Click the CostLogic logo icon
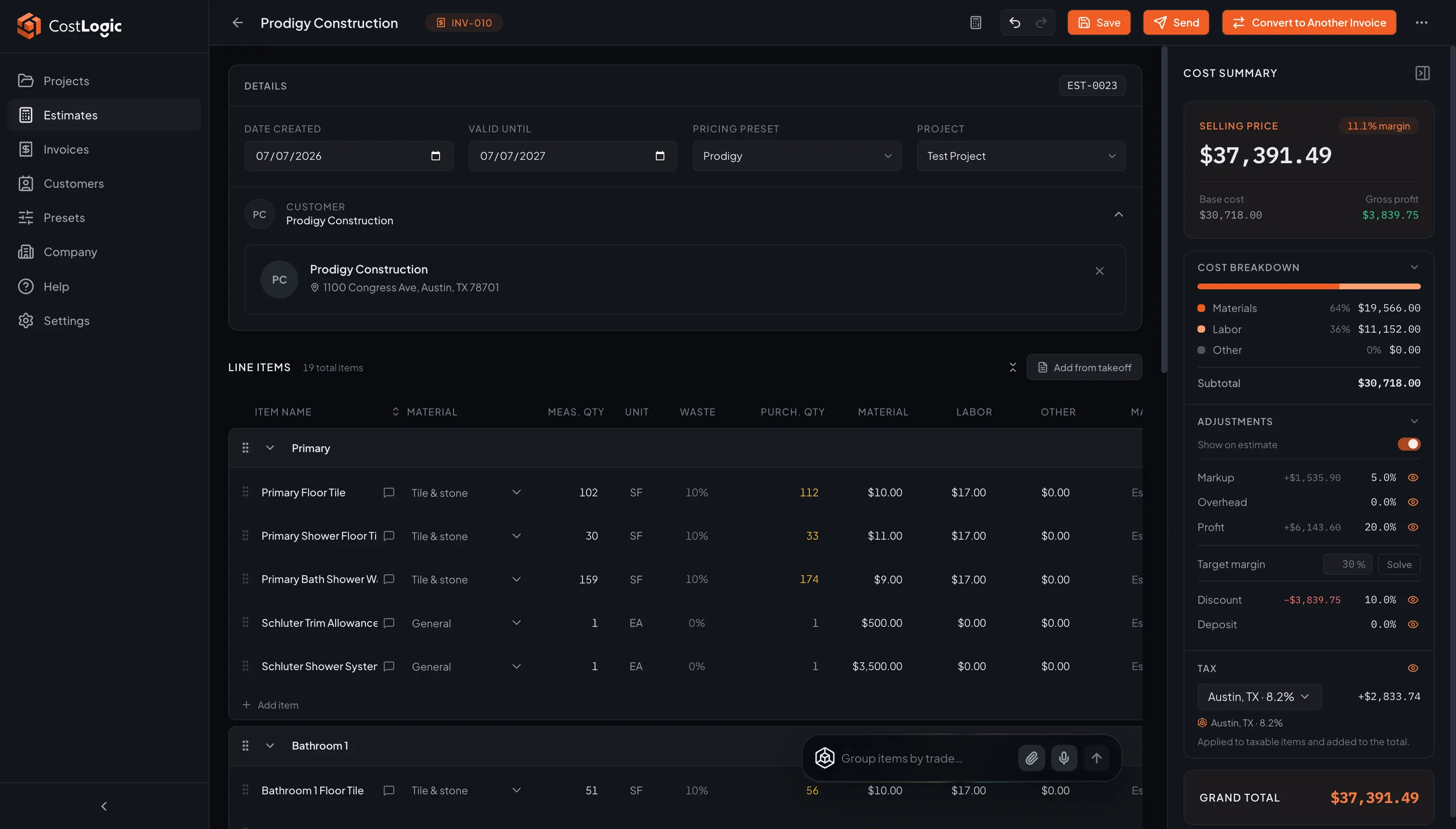 28,26
